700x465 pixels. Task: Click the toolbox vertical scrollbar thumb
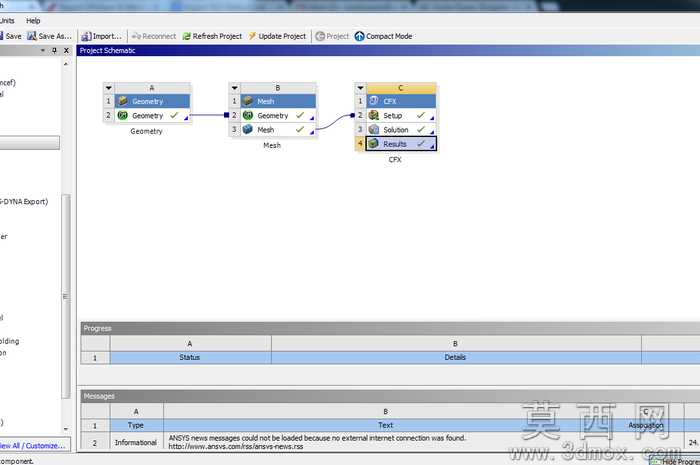click(66, 296)
